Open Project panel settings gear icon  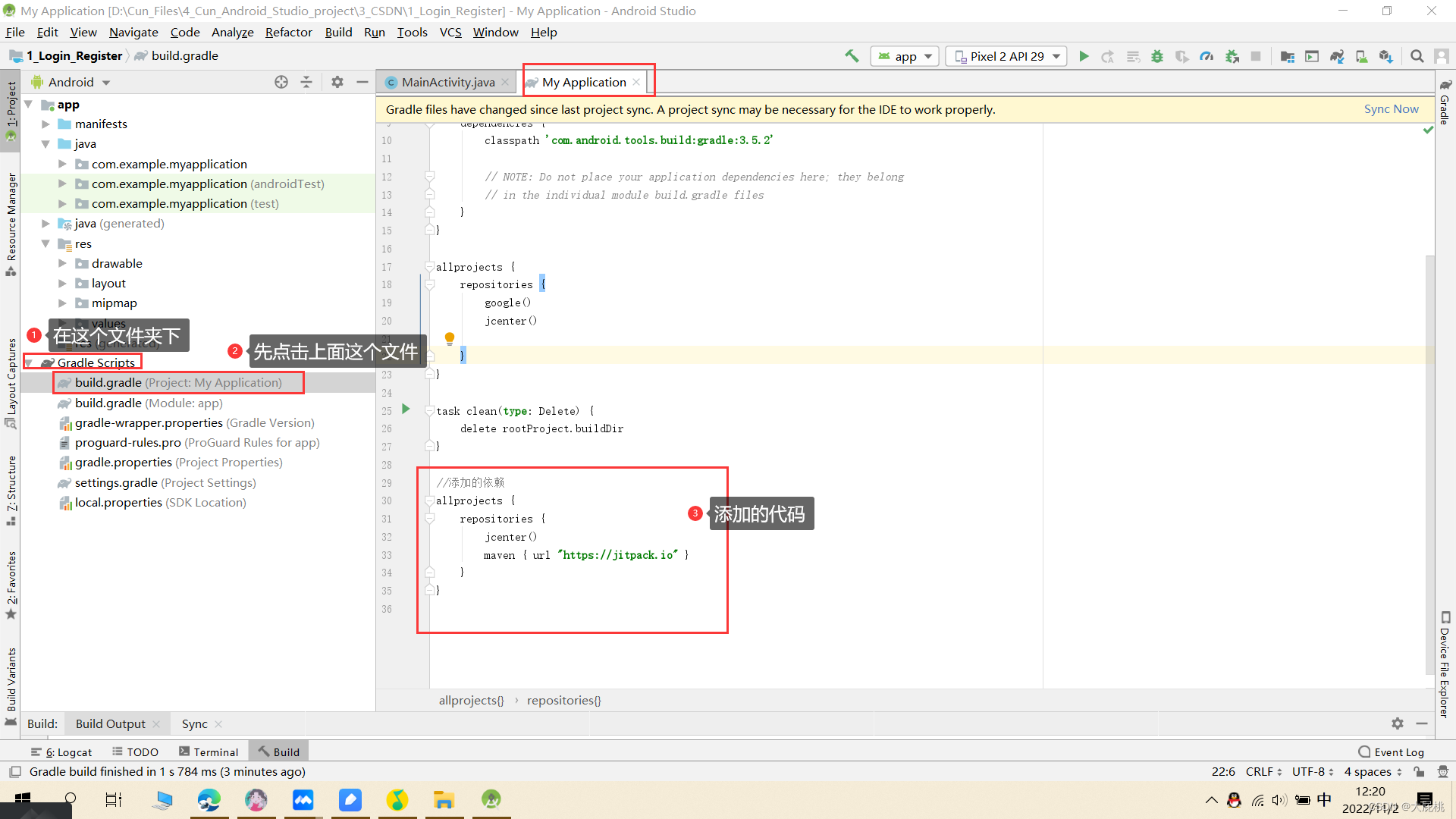(337, 81)
